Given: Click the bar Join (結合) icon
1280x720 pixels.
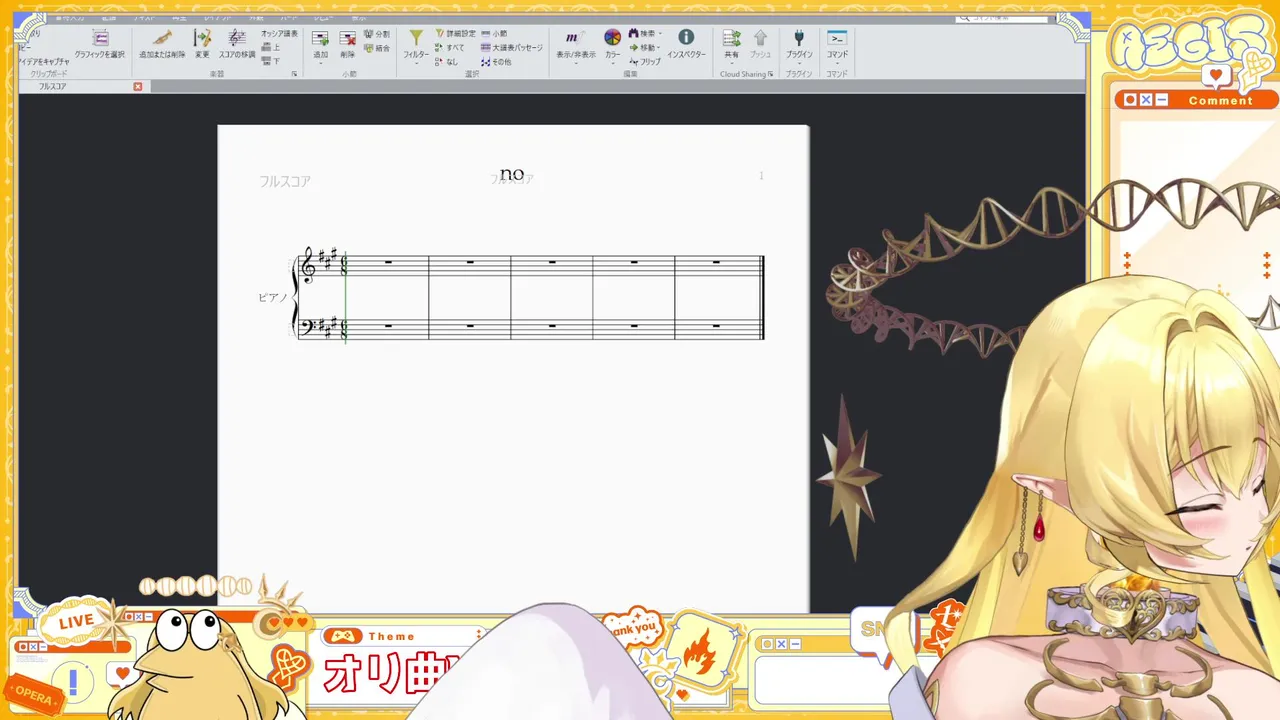Looking at the screenshot, I should tap(377, 48).
